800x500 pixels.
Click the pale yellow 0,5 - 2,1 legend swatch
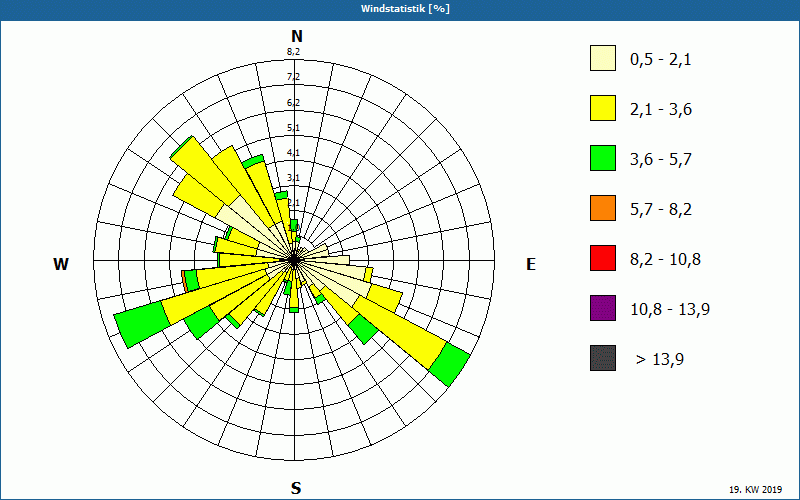pyautogui.click(x=603, y=58)
